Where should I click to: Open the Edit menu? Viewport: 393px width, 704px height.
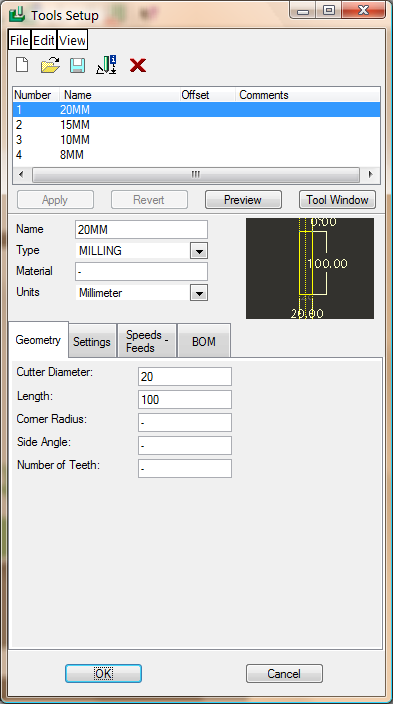point(44,40)
